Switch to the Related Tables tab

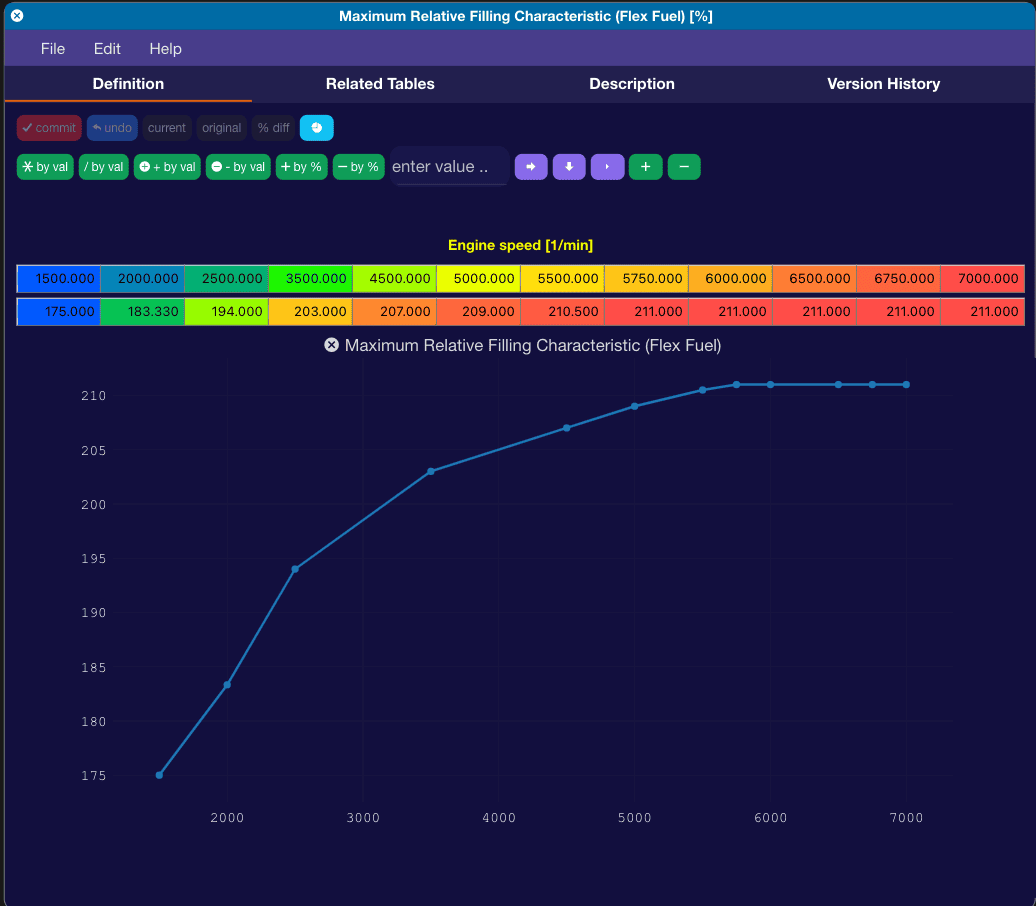(380, 84)
